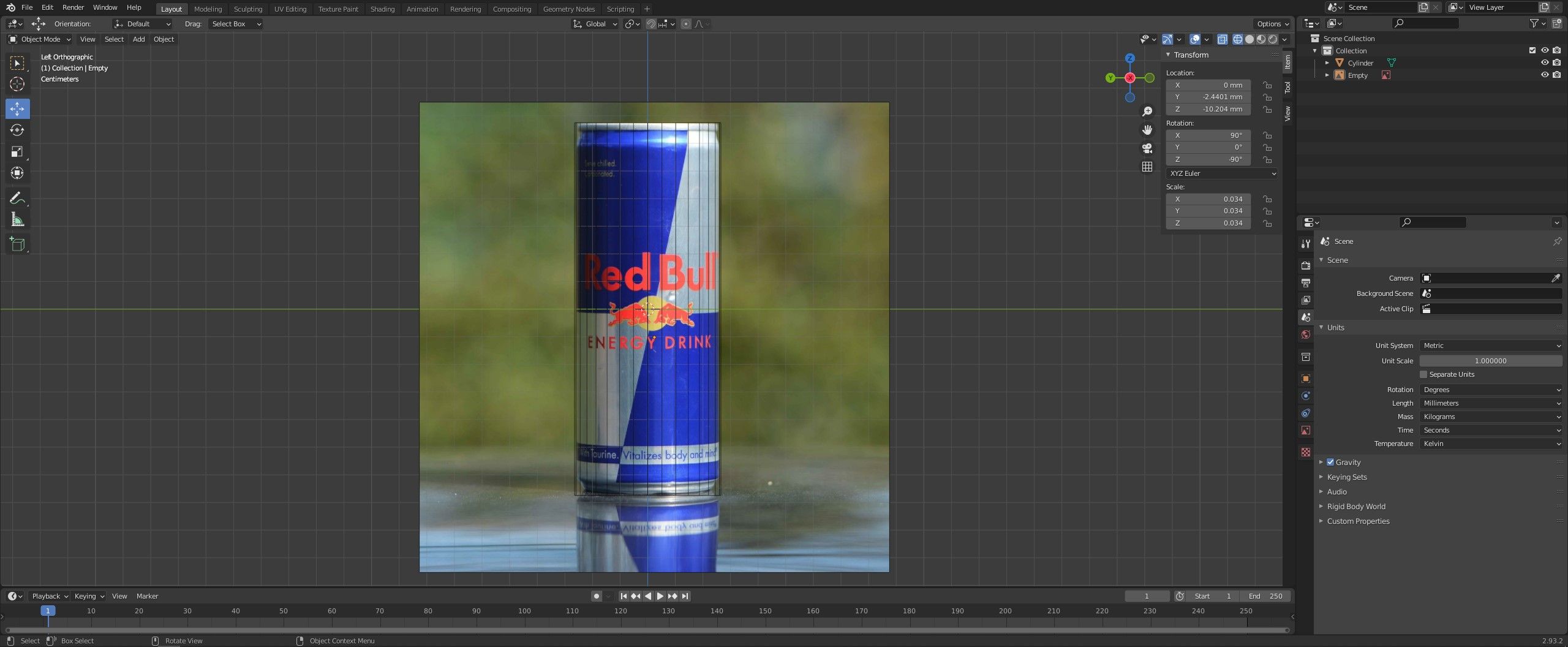Open the Output properties tab
The height and width of the screenshot is (647, 1568).
[x=1306, y=282]
